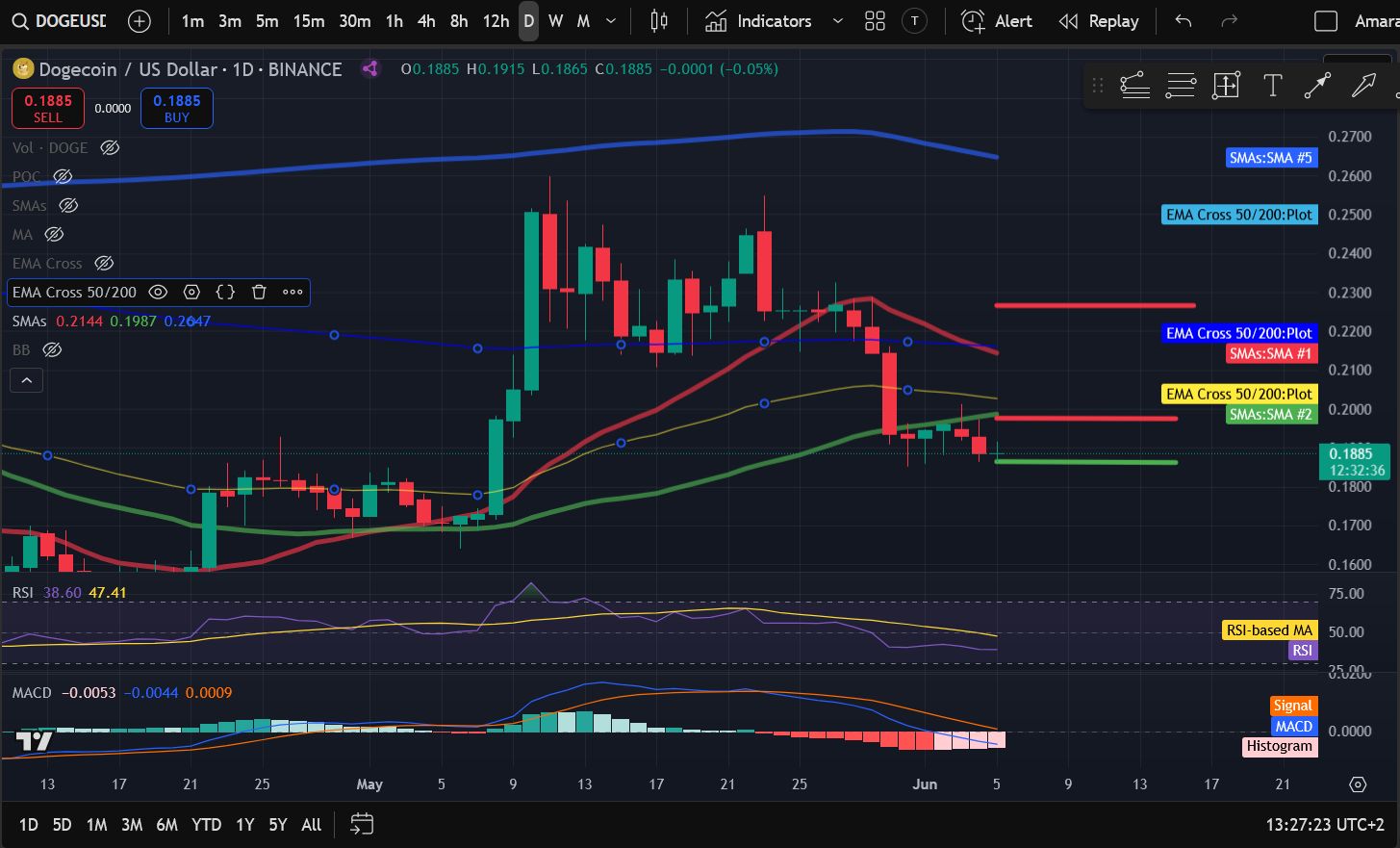Screen dimensions: 1400x848
Task: Select the RSI legend title
Action: [22, 592]
